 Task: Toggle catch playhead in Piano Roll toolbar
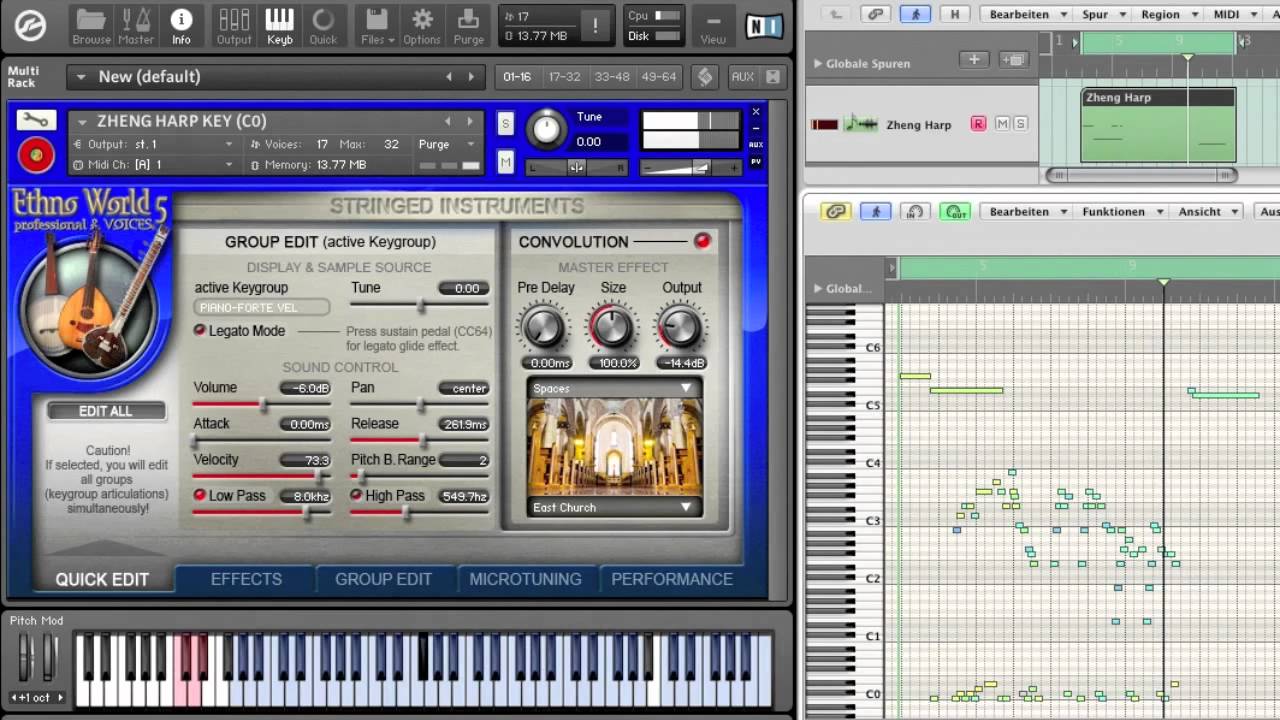point(875,211)
